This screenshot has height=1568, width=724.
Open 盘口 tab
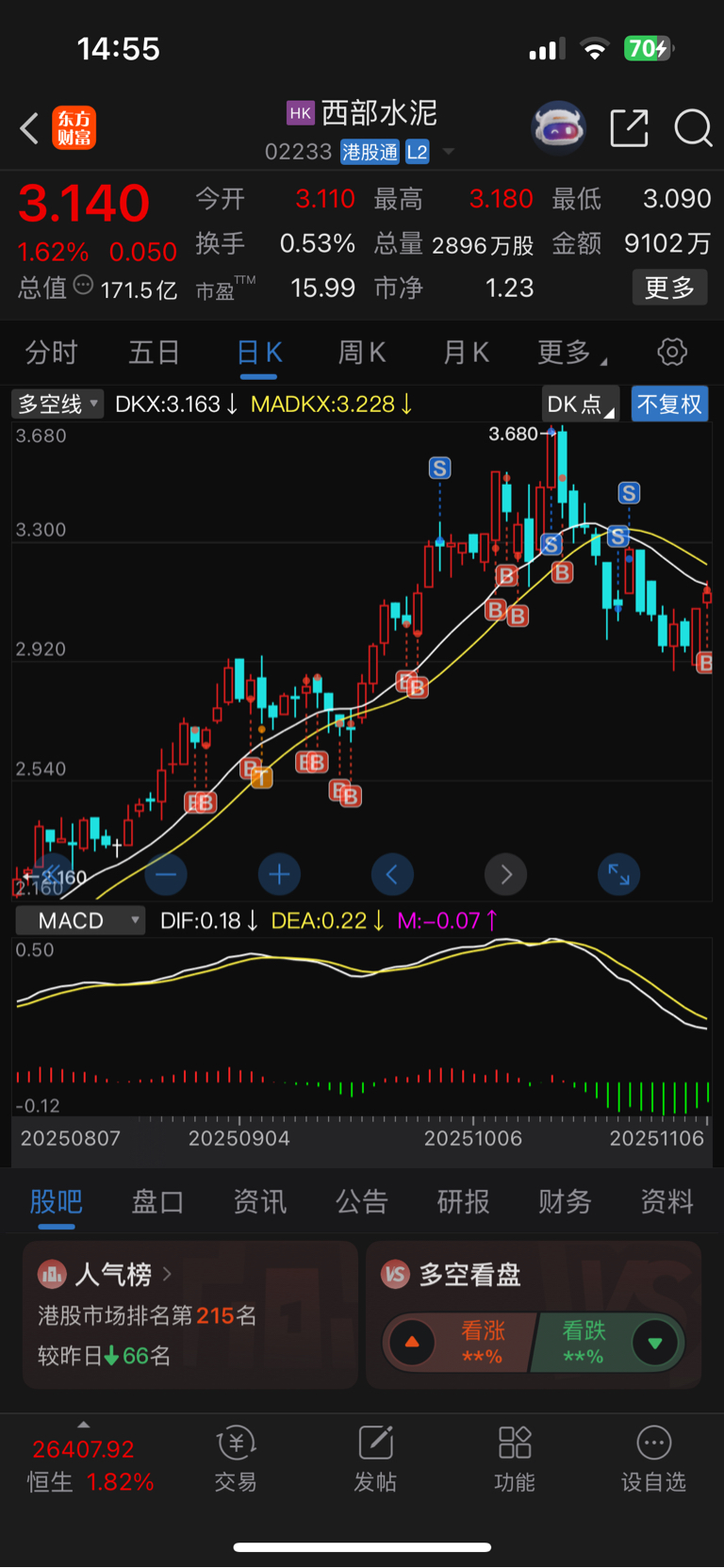(x=157, y=1201)
